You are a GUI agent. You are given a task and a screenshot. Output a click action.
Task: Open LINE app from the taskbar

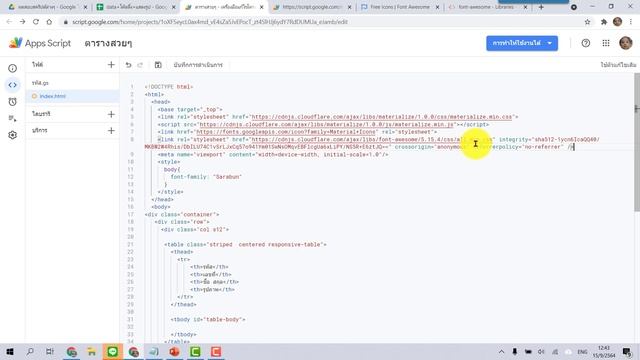click(113, 351)
